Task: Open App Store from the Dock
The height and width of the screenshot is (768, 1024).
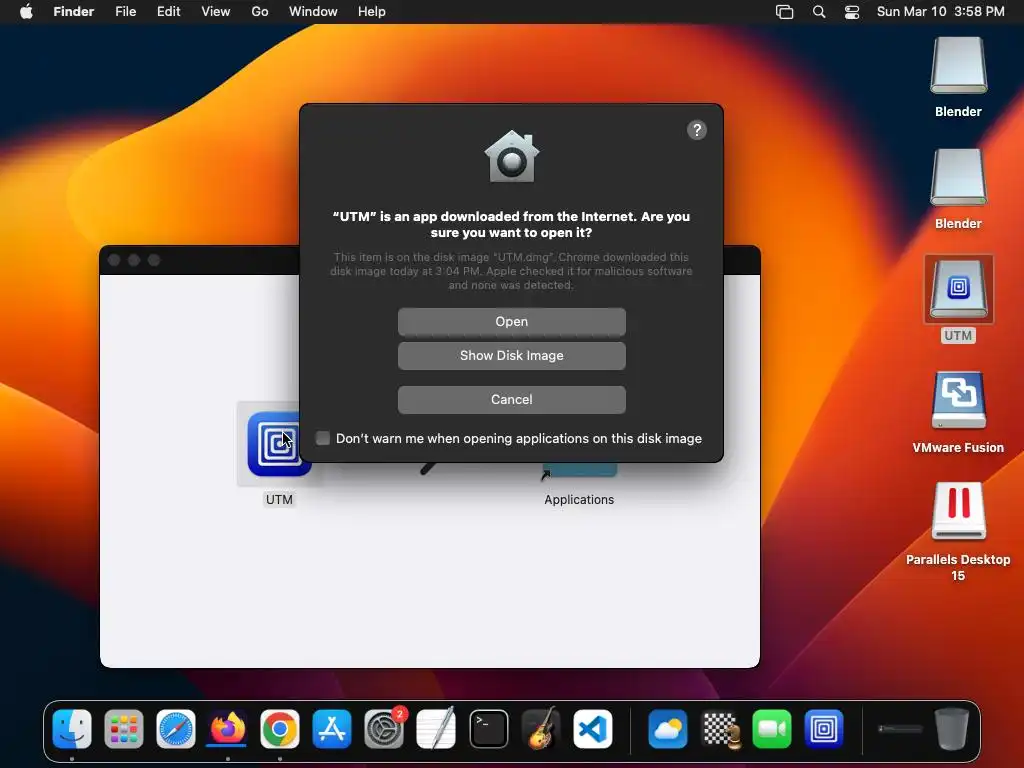Action: (x=332, y=729)
